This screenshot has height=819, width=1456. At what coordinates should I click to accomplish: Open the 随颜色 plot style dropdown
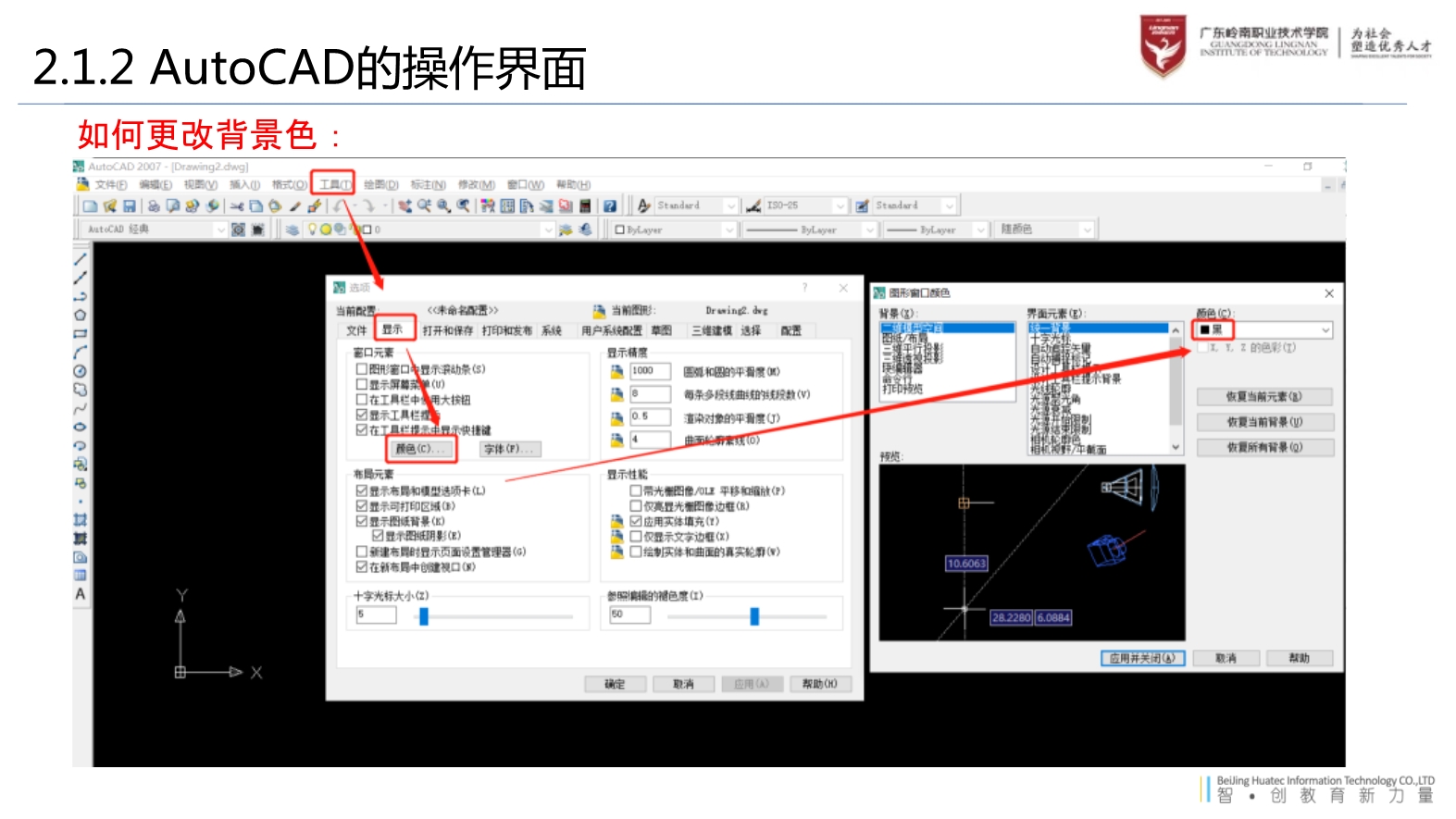(1045, 230)
